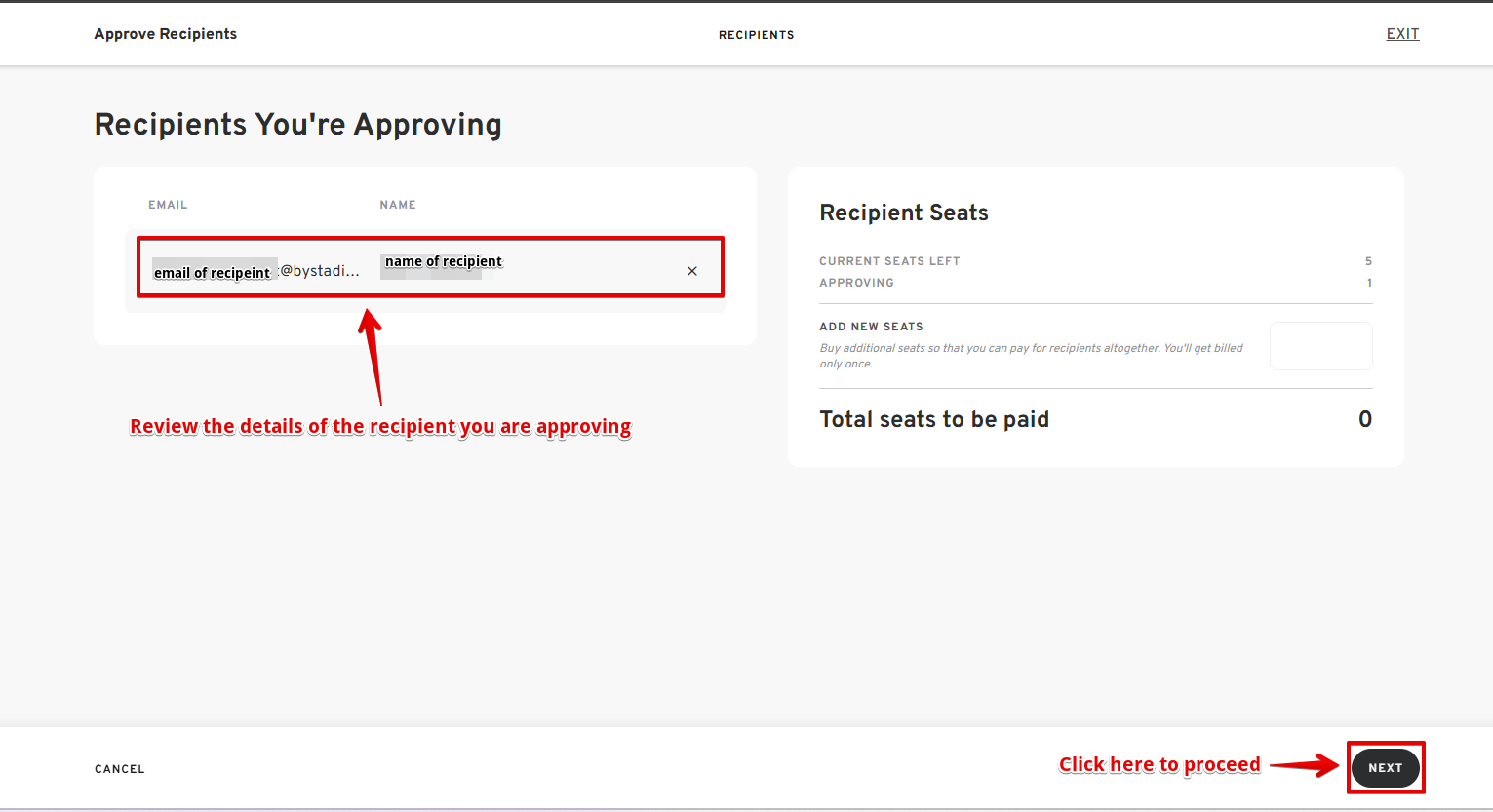Exit the approval flow via EXIT link
This screenshot has height=812, width=1493.
[1402, 34]
